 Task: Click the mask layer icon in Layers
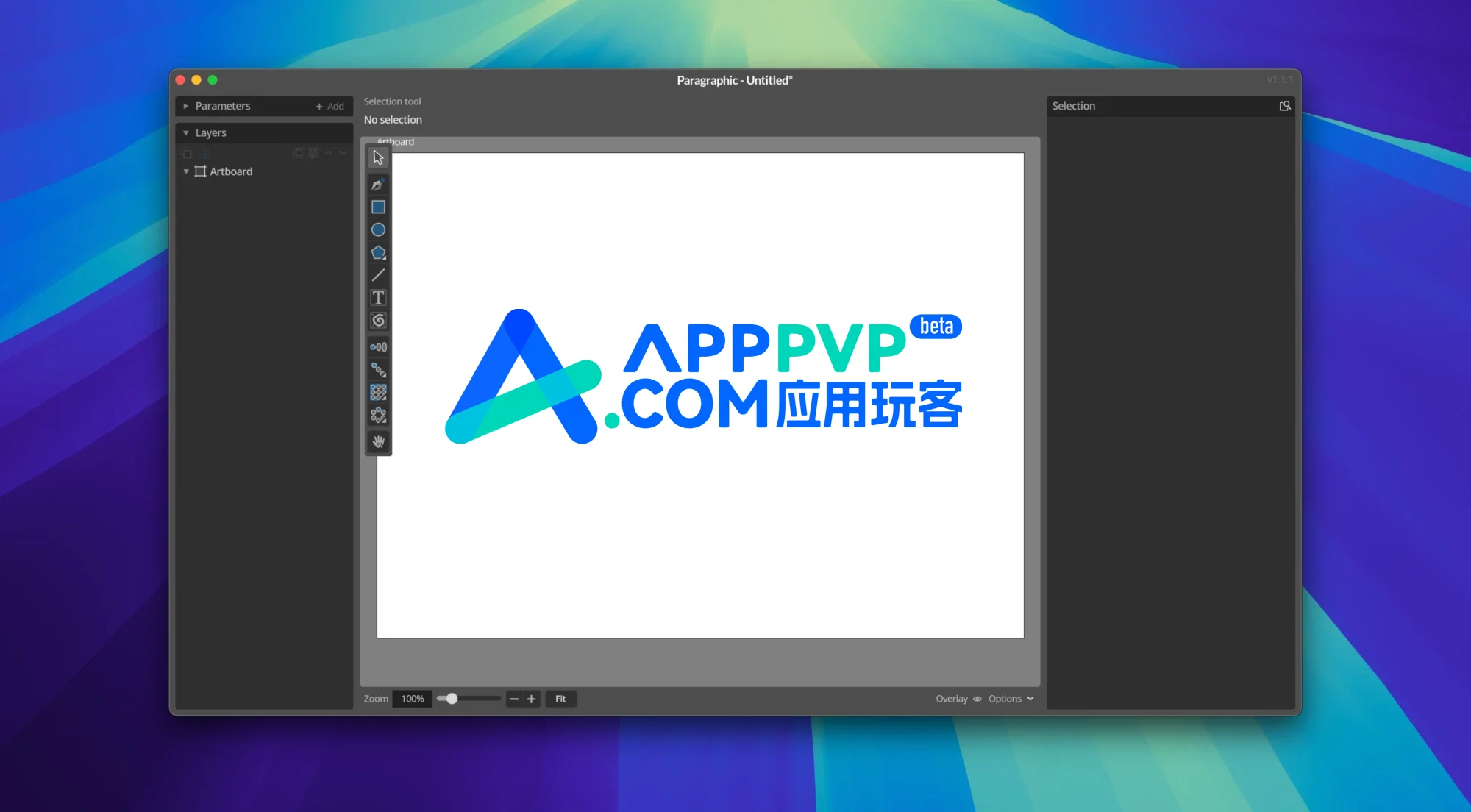pos(314,153)
